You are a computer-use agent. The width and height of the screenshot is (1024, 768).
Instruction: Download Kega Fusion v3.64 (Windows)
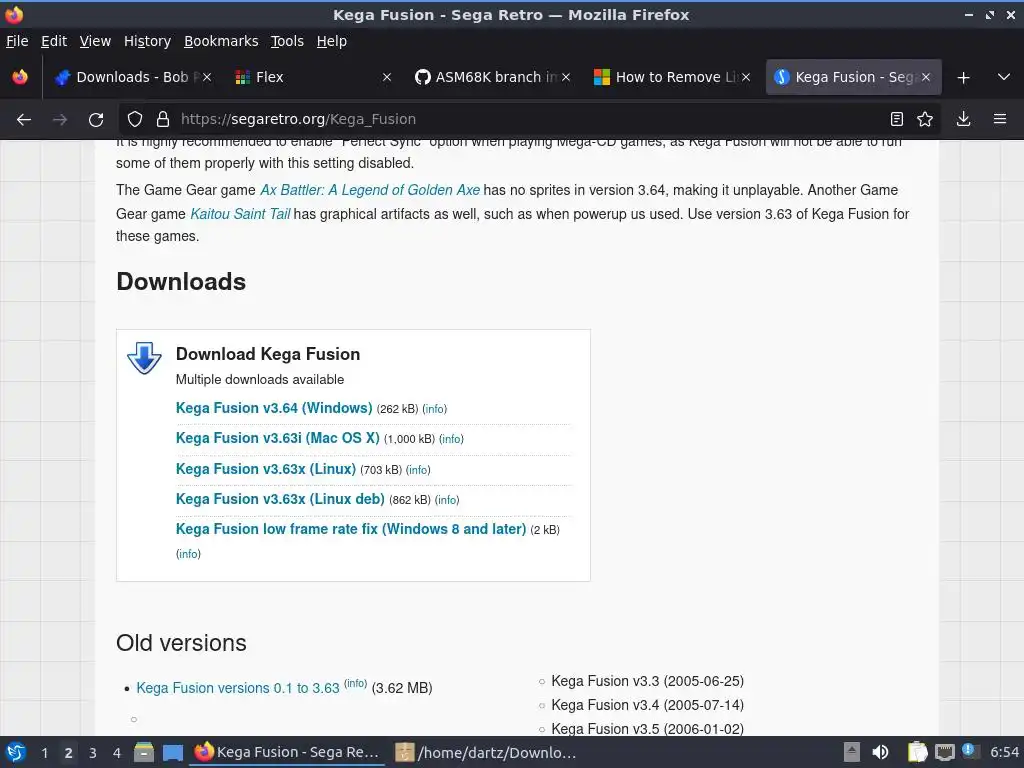point(274,408)
